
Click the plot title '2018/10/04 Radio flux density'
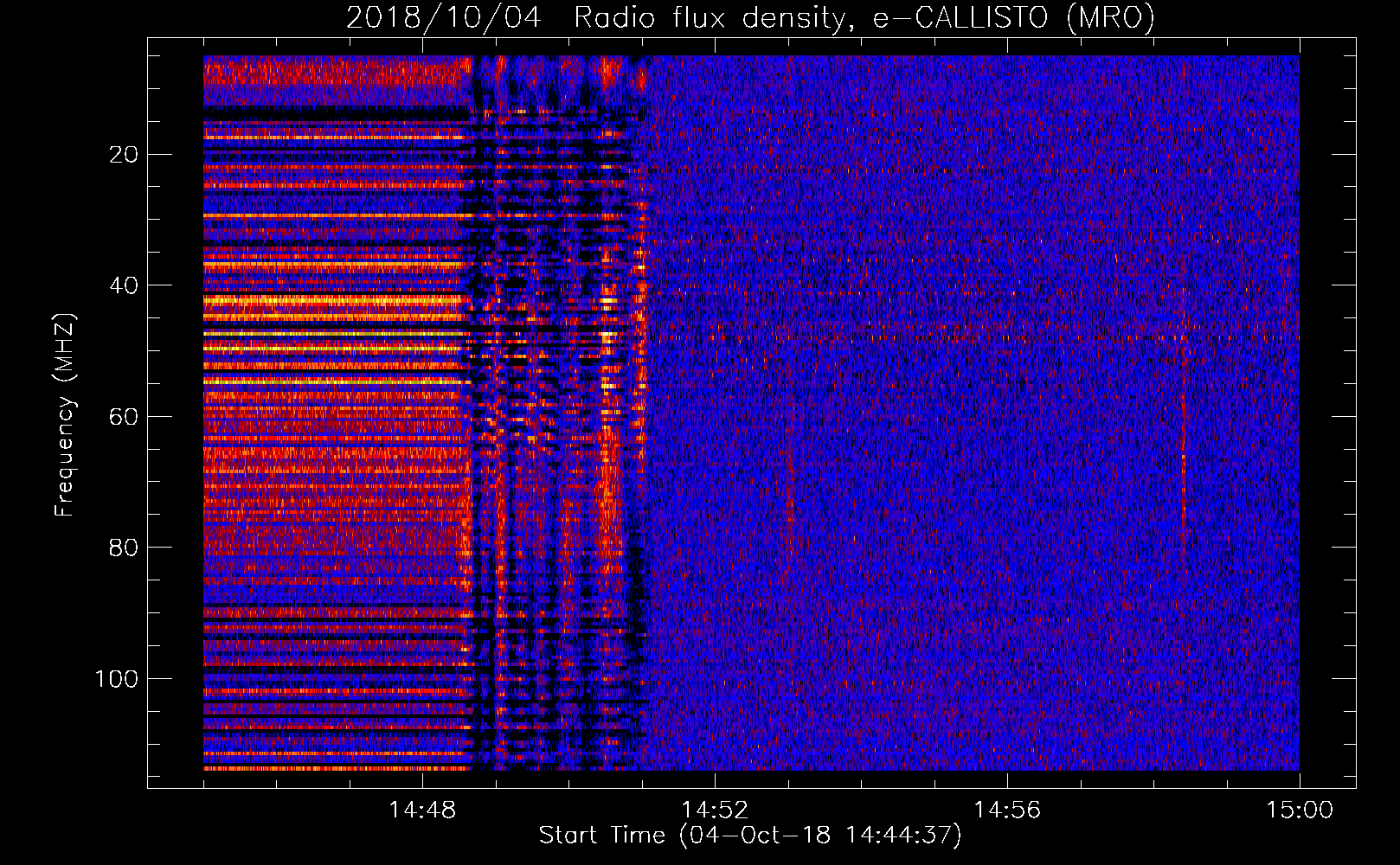[x=750, y=17]
